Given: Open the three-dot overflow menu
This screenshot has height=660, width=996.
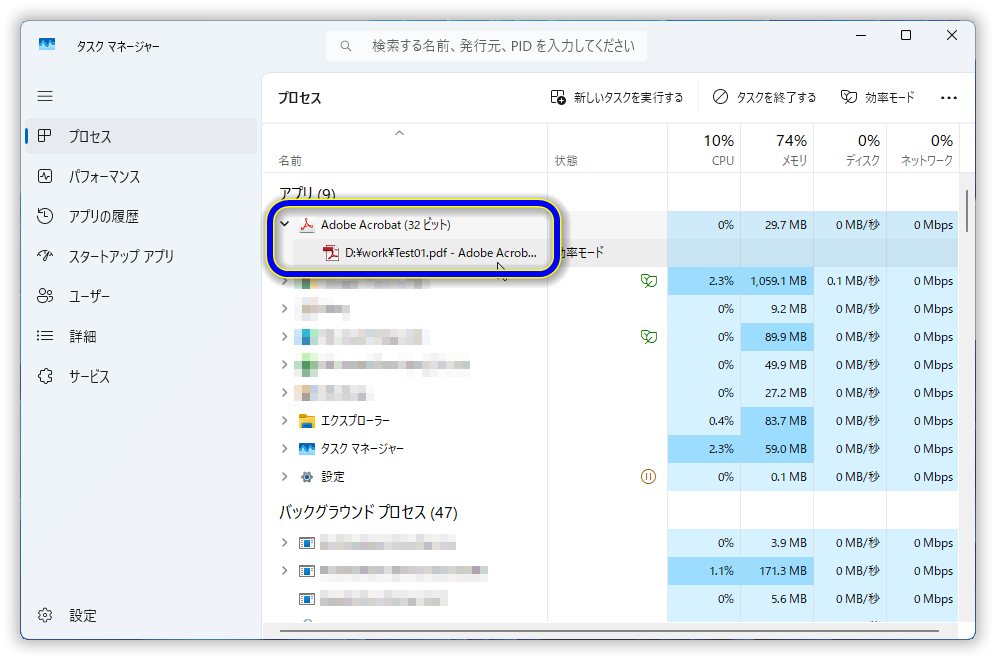Looking at the screenshot, I should [x=948, y=97].
